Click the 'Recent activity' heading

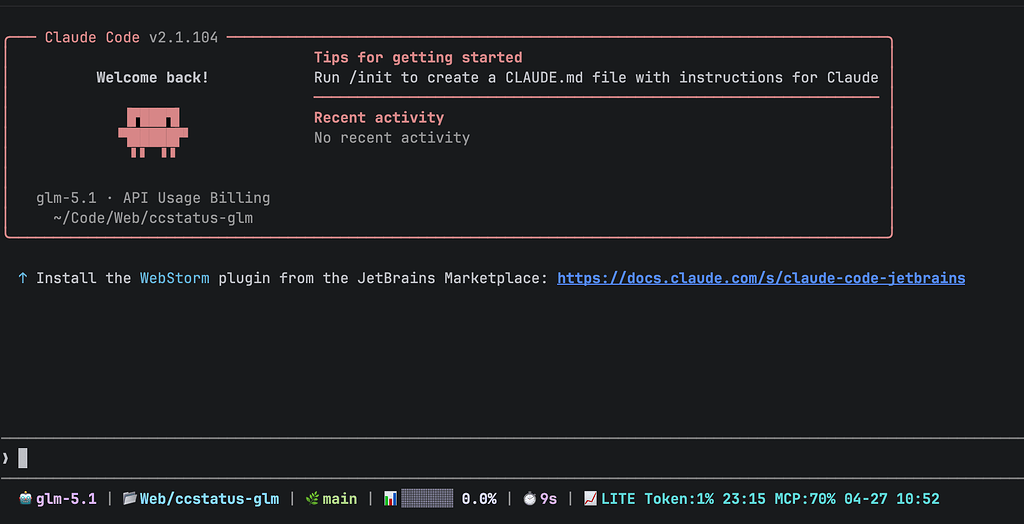click(x=379, y=118)
